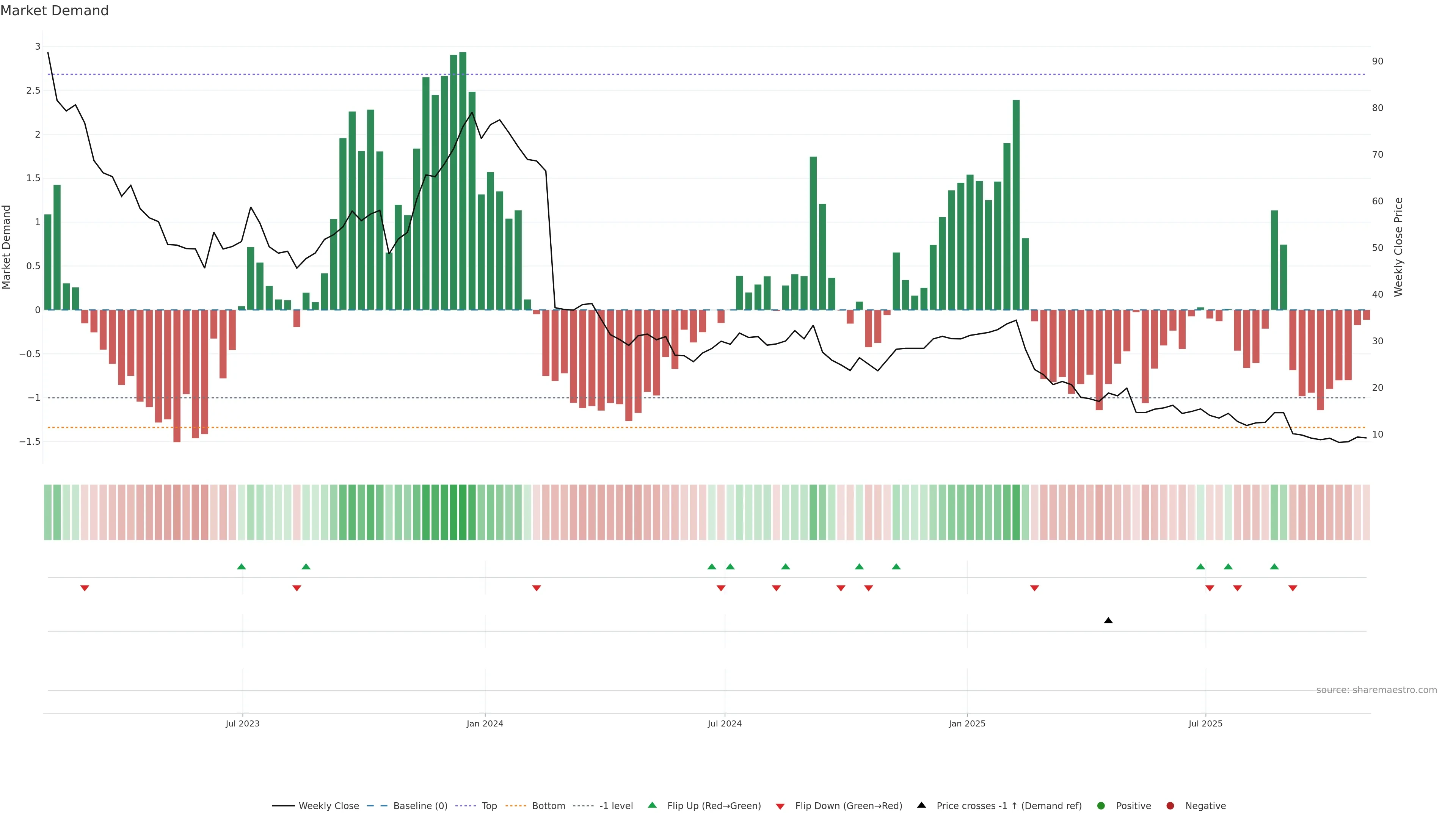This screenshot has height=819, width=1456.
Task: Click the Jan 2024 x-axis label
Action: tap(485, 723)
